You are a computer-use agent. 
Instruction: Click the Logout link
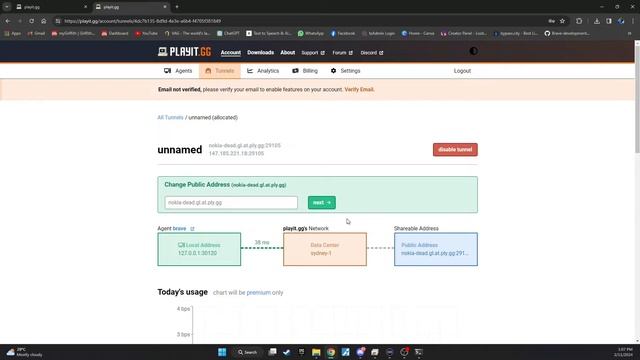click(462, 71)
